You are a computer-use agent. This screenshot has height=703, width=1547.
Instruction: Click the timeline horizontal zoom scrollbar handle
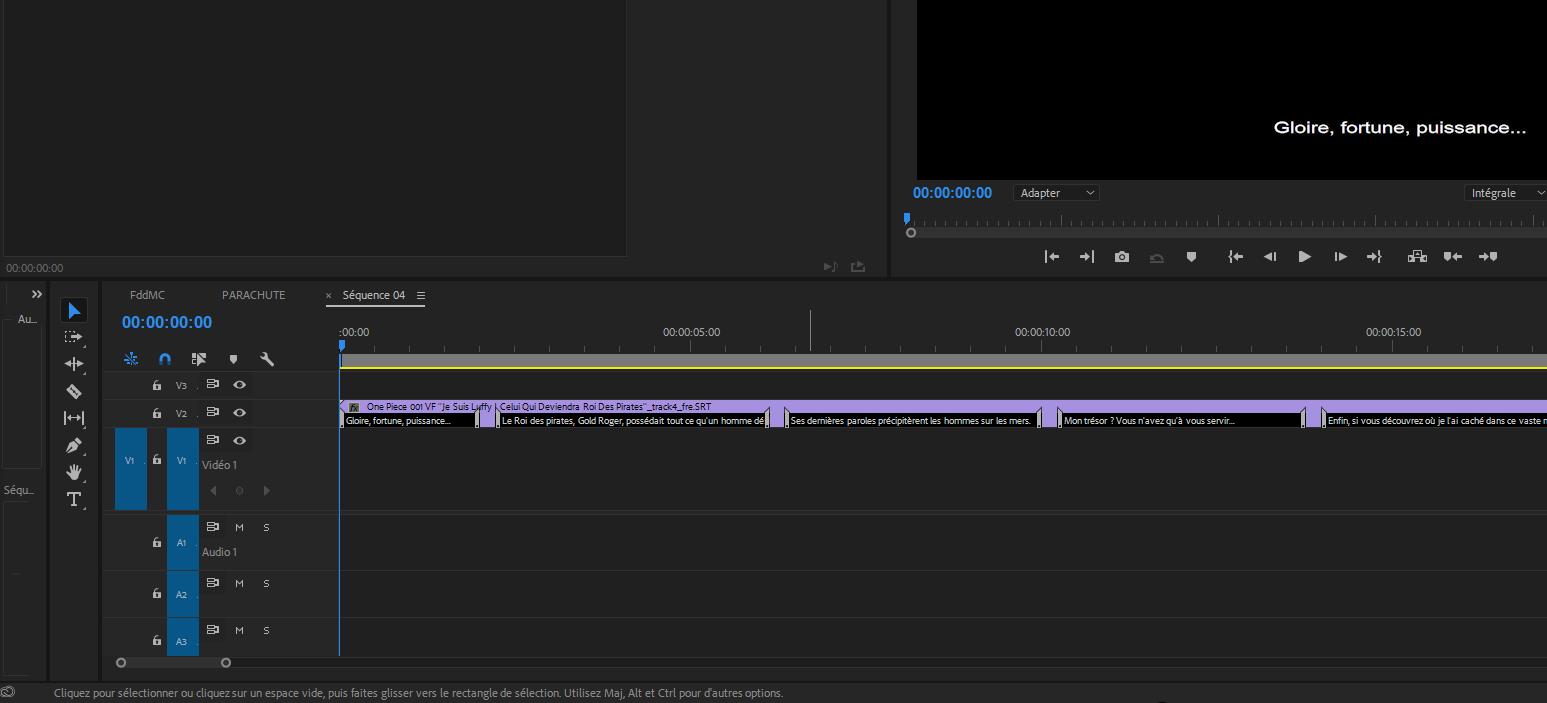[x=173, y=662]
